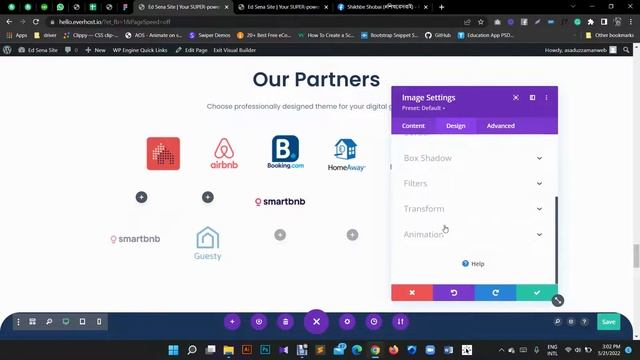Viewport: 640px width, 360px height.
Task: Redo change in Image Settings
Action: (496, 293)
